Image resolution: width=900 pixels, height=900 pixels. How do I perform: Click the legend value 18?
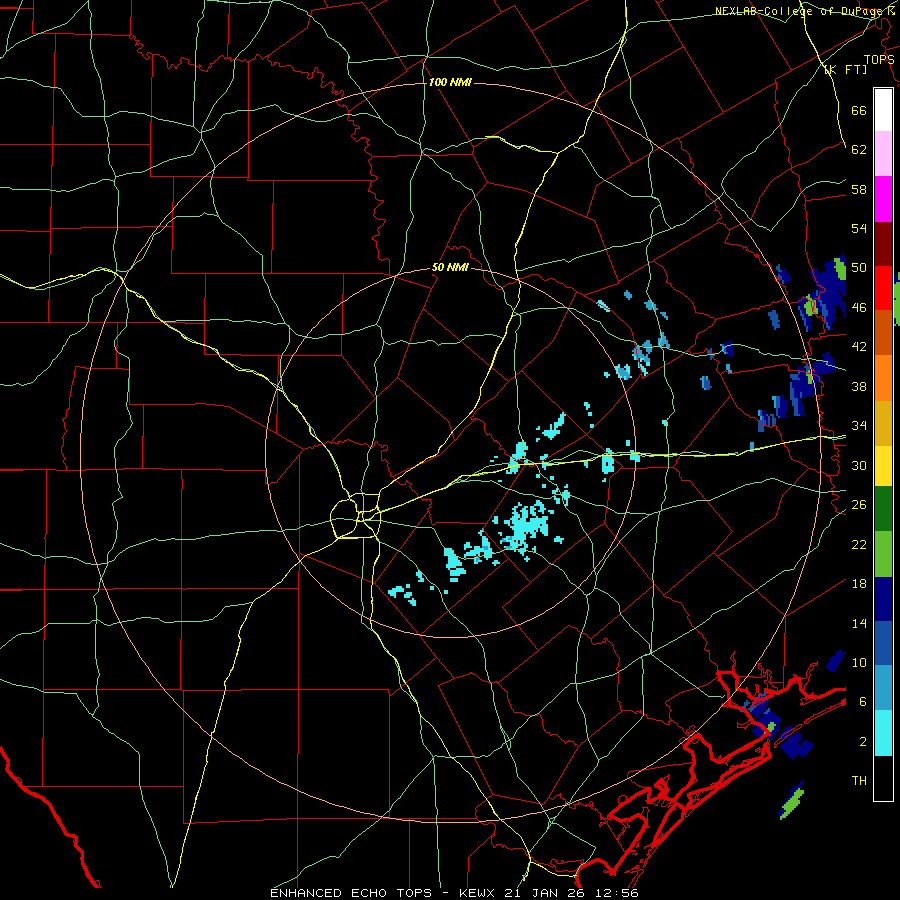(859, 584)
